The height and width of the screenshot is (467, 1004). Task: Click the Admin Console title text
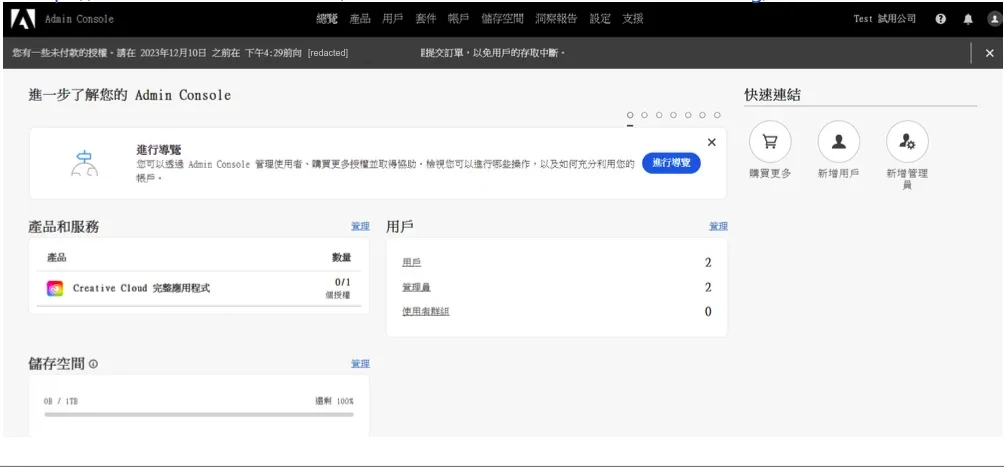coord(79,19)
